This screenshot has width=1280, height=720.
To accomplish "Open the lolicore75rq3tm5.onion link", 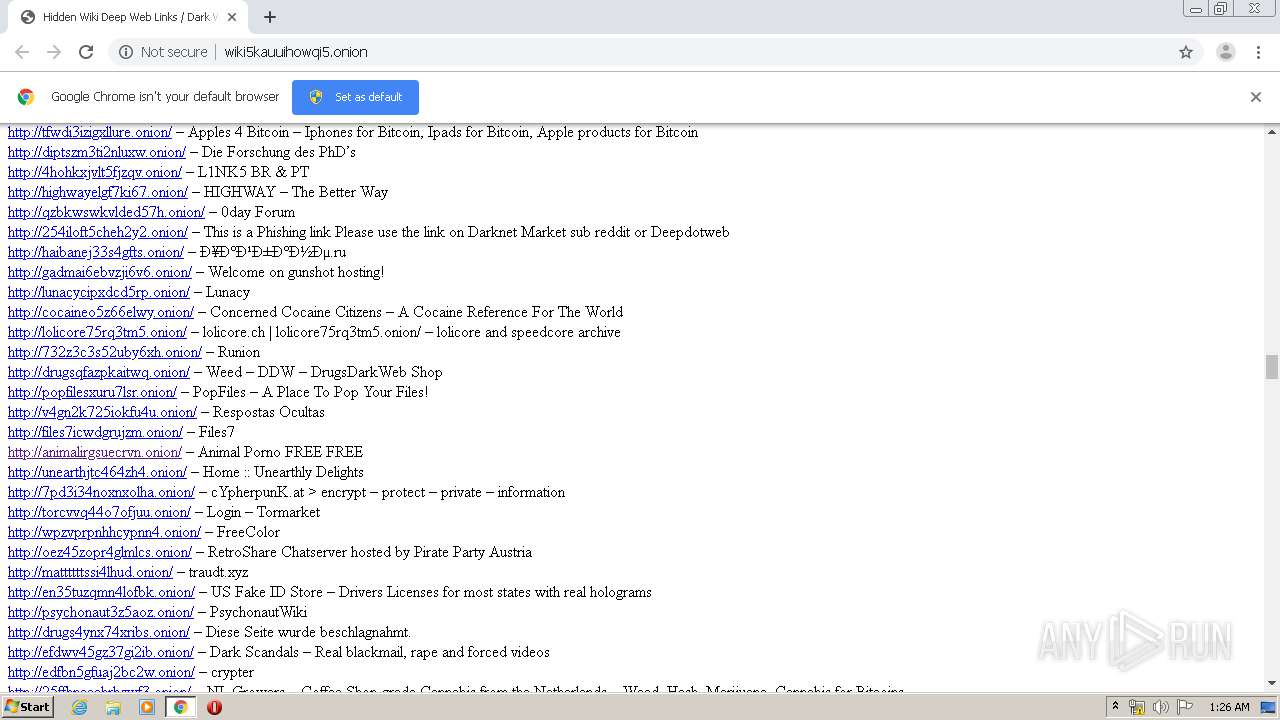I will (97, 332).
